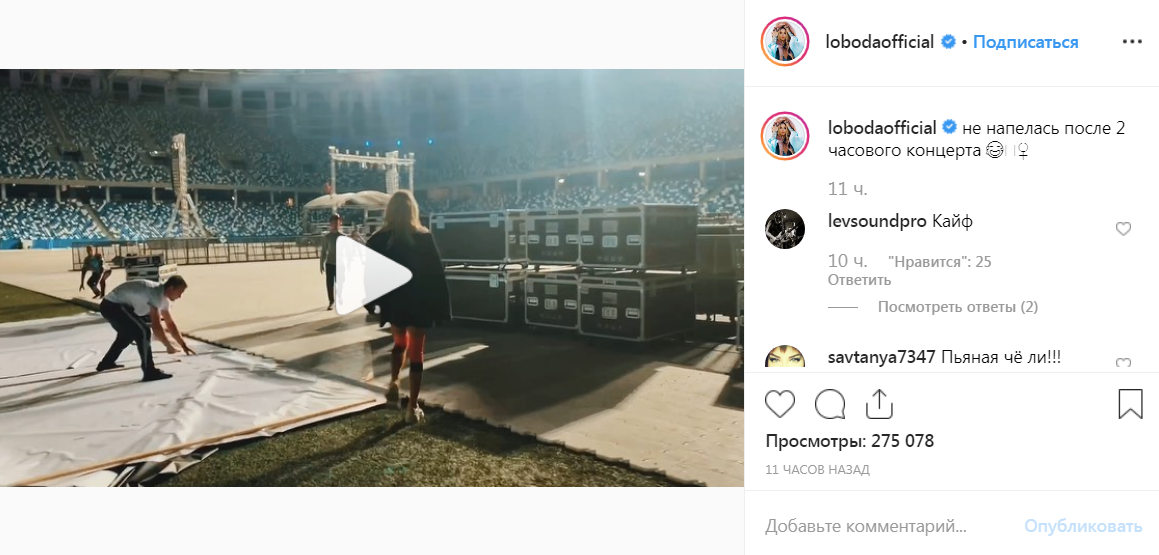Click Опубликовать to post comment
Image resolution: width=1159 pixels, height=555 pixels.
pyautogui.click(x=1083, y=527)
